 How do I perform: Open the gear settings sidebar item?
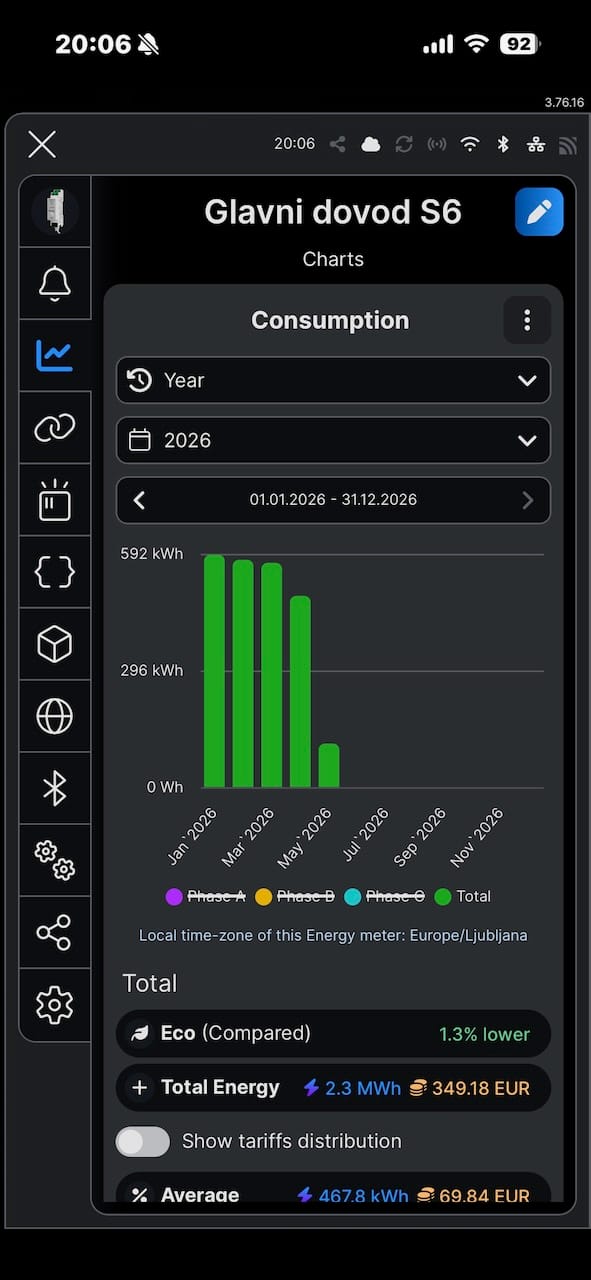click(x=55, y=1004)
